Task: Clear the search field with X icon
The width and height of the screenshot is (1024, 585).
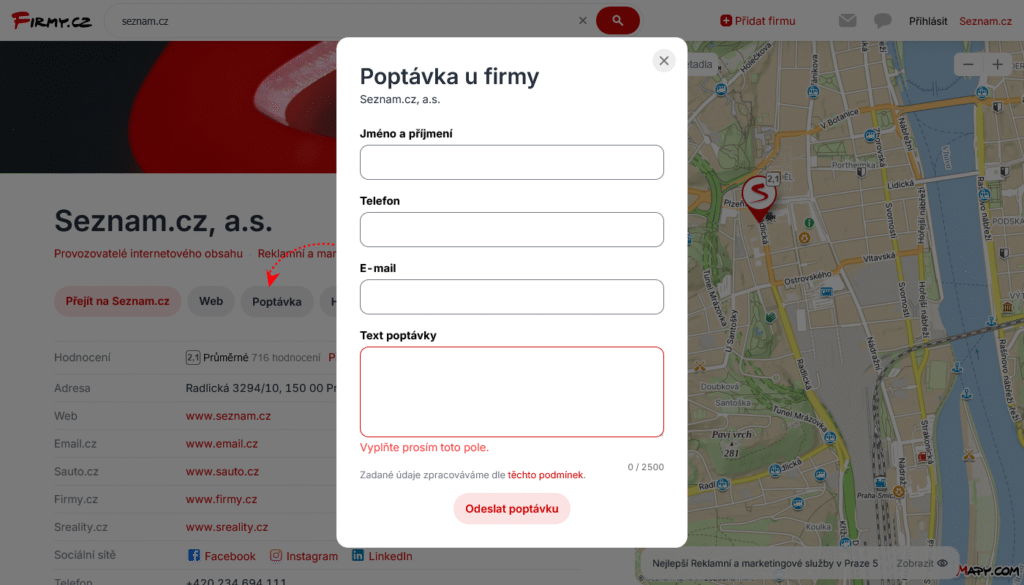Action: (583, 21)
